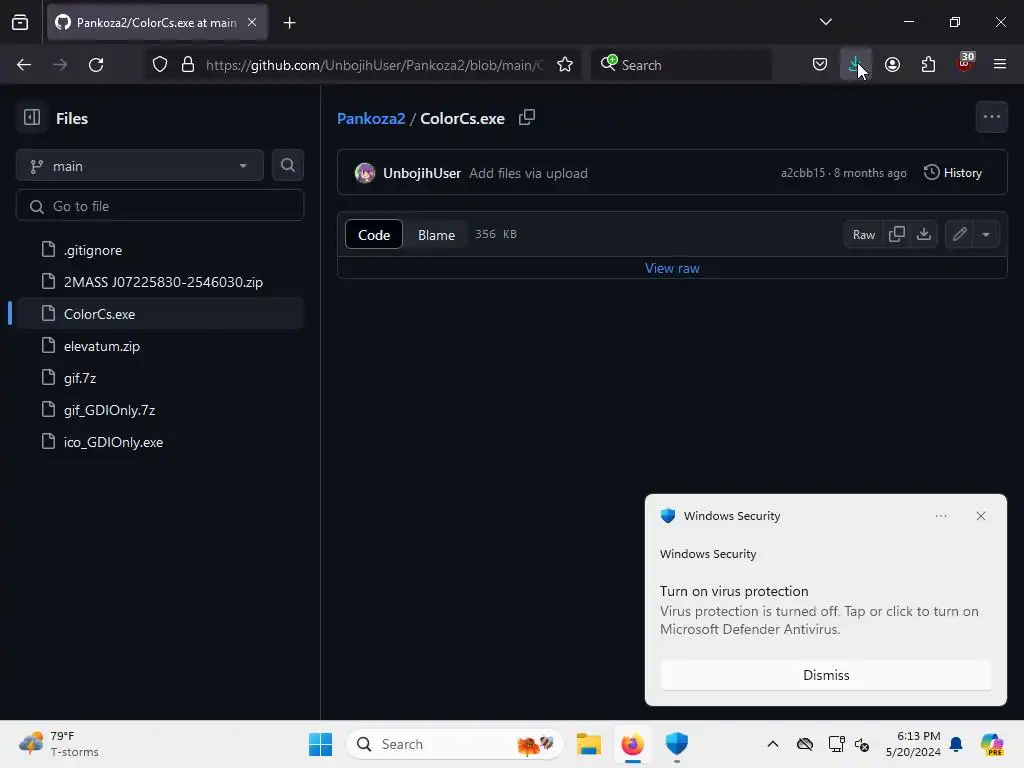The image size is (1024, 768).
Task: Open the main branch selector dropdown
Action: [140, 166]
